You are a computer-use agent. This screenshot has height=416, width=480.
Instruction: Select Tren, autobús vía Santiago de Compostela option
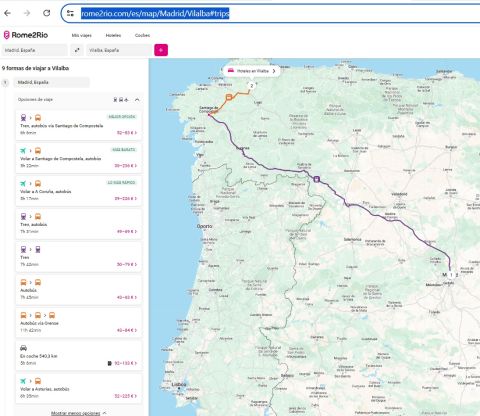click(79, 125)
